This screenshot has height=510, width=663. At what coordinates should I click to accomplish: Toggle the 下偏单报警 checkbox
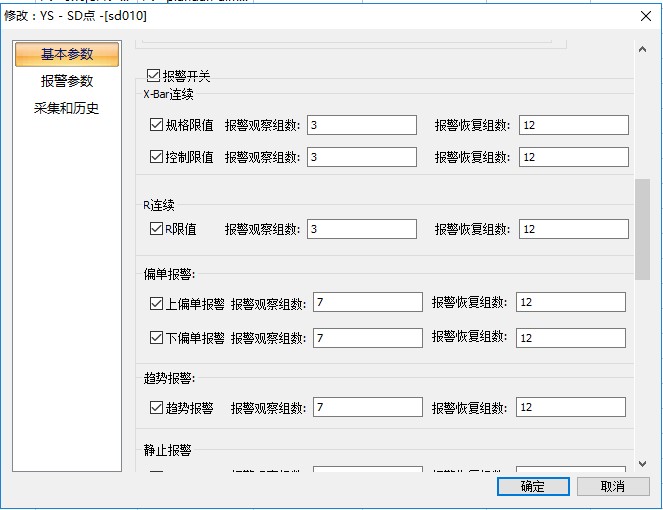pyautogui.click(x=156, y=338)
